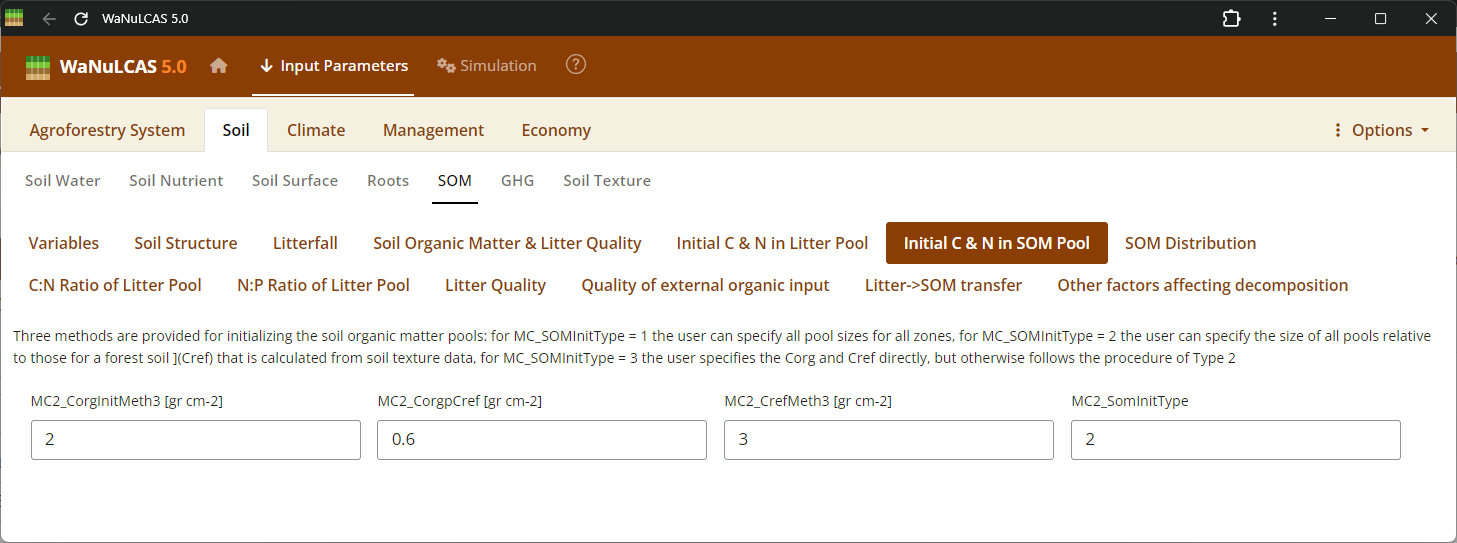Show Initial C & N in Litter Pool
1457x543 pixels.
772,243
